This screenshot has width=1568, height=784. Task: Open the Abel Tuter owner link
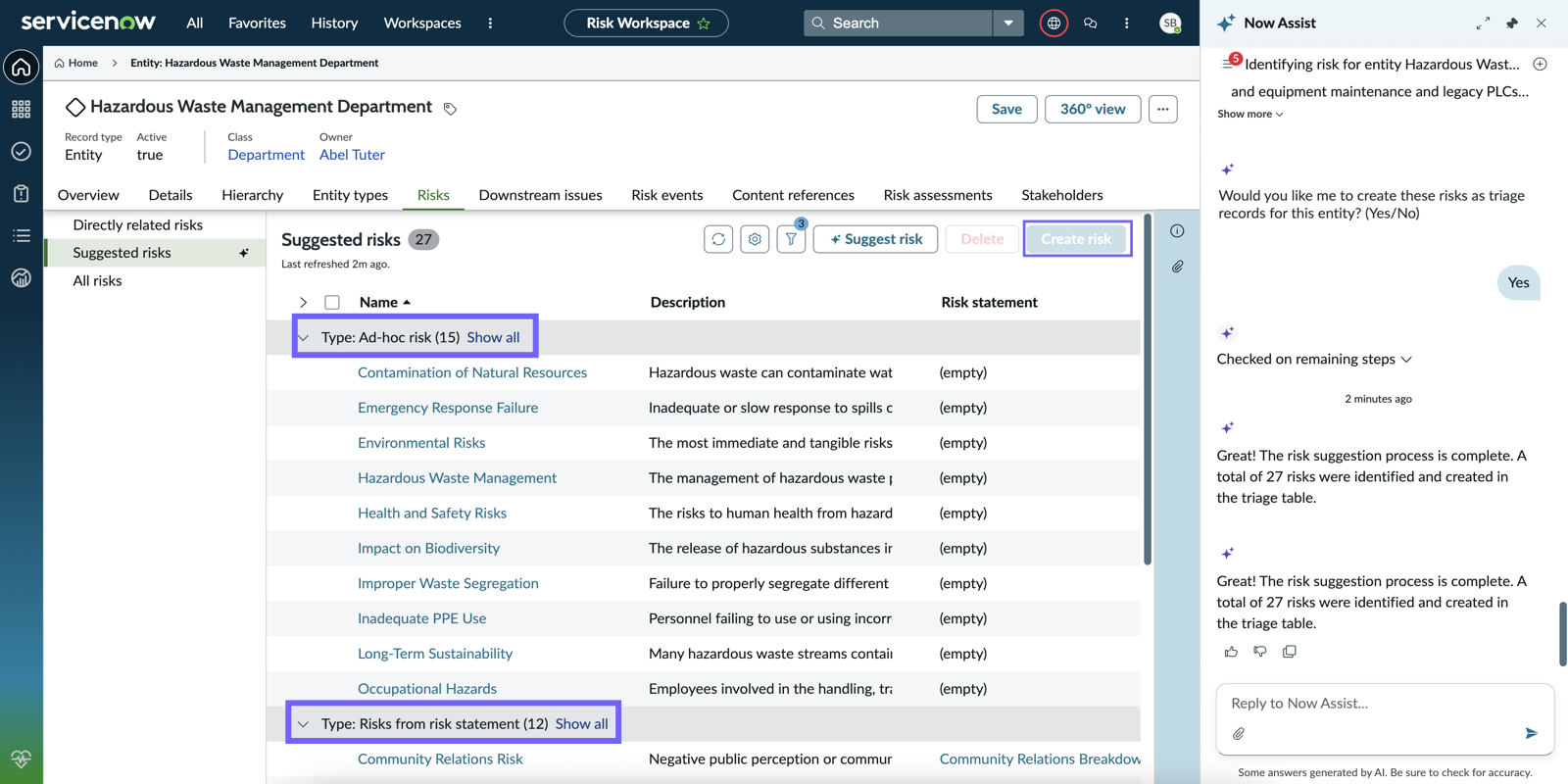[352, 155]
